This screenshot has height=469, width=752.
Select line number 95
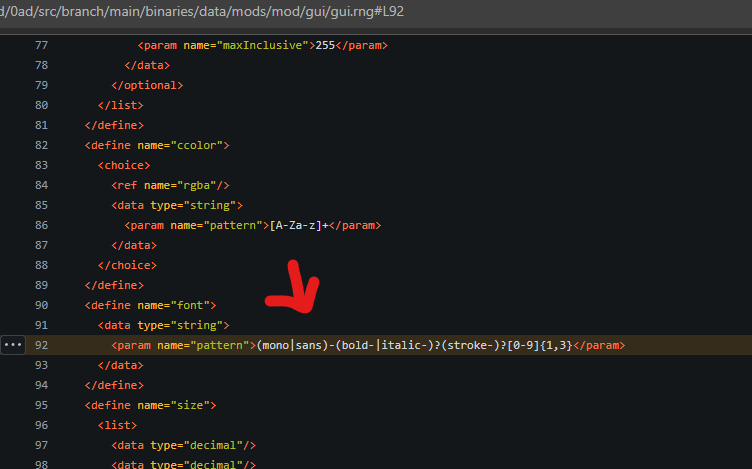coord(41,405)
